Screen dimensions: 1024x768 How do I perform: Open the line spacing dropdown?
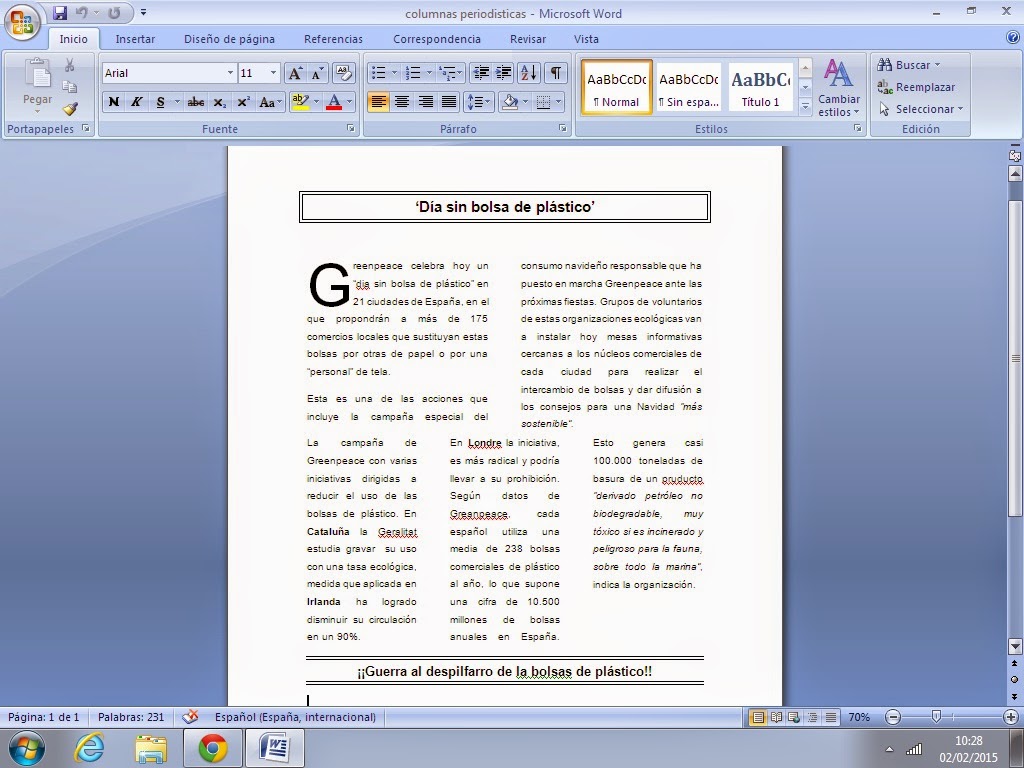(477, 103)
